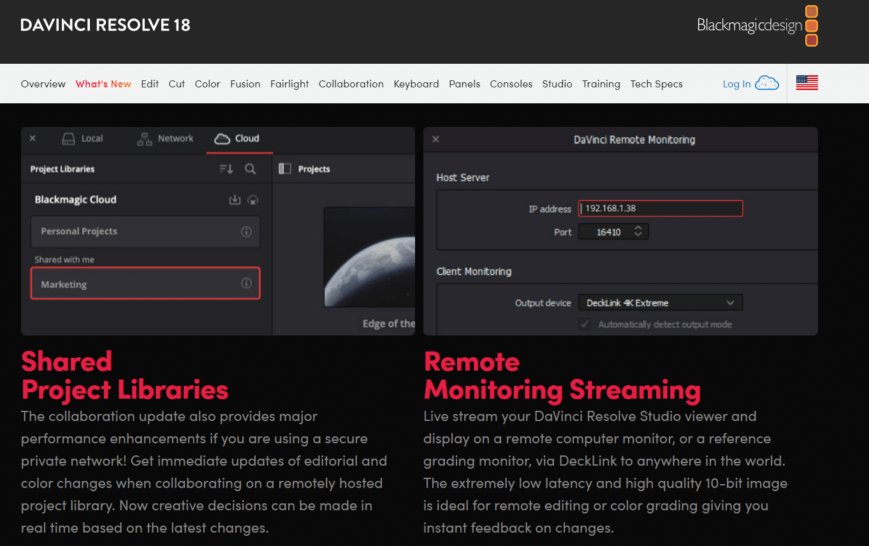Click the Cloud tab icon
Image resolution: width=869 pixels, height=546 pixels.
click(222, 139)
